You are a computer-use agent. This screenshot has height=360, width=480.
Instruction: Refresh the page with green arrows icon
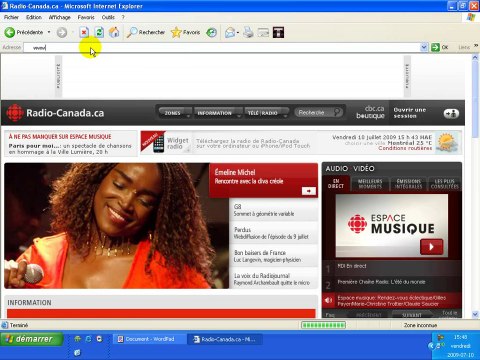click(x=99, y=32)
